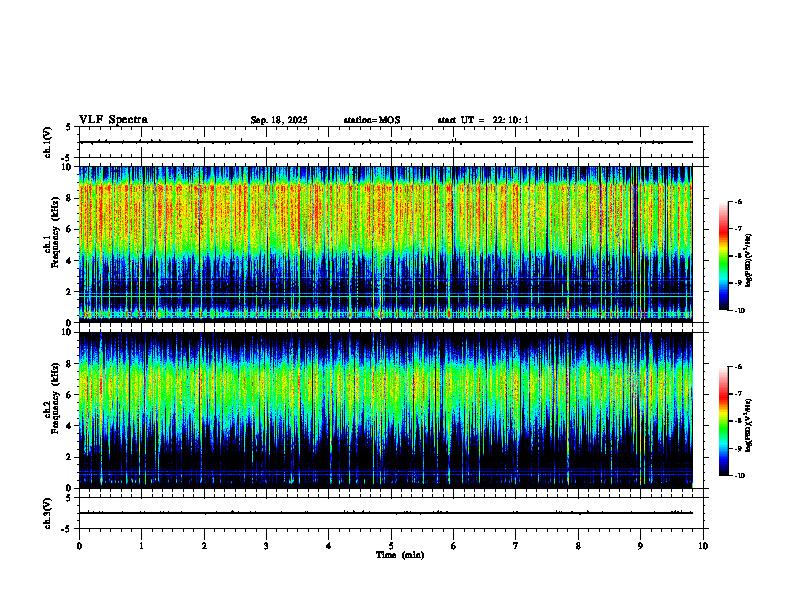Click the "station=MOS" header label
Image resolution: width=792 pixels, height=612 pixels.
click(372, 120)
